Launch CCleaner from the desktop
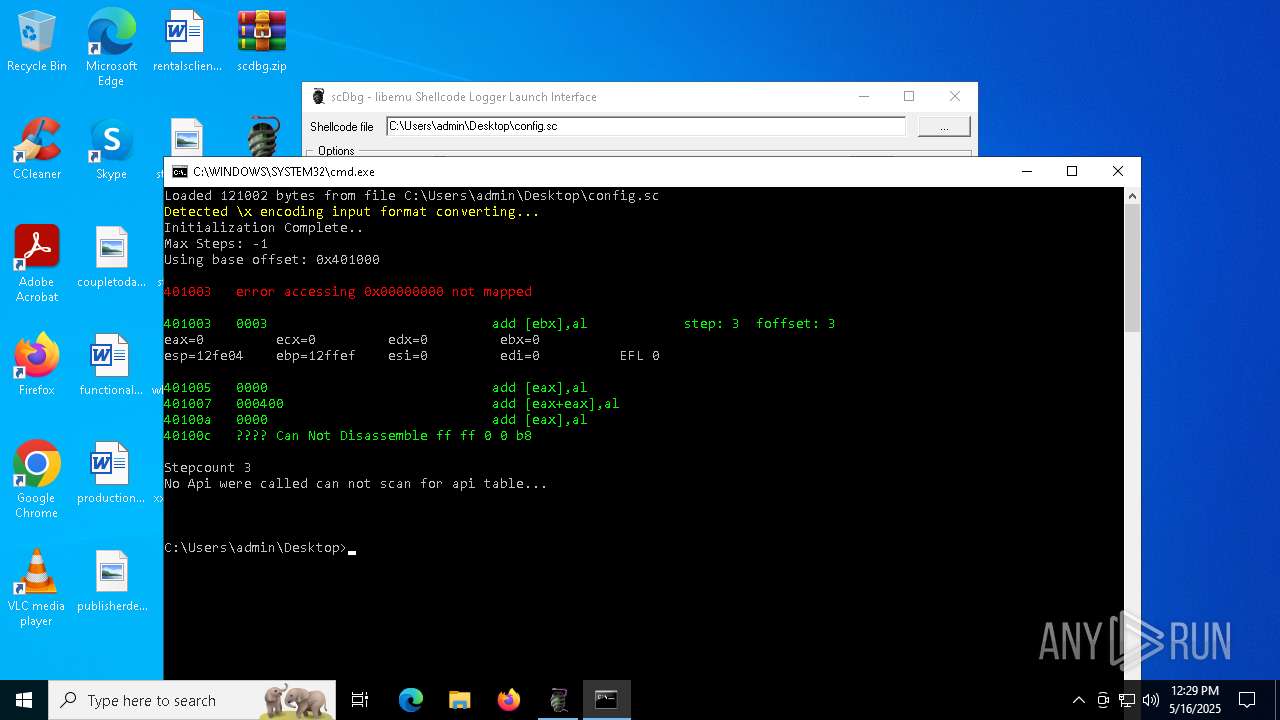Viewport: 1280px width, 720px height. pos(37,149)
